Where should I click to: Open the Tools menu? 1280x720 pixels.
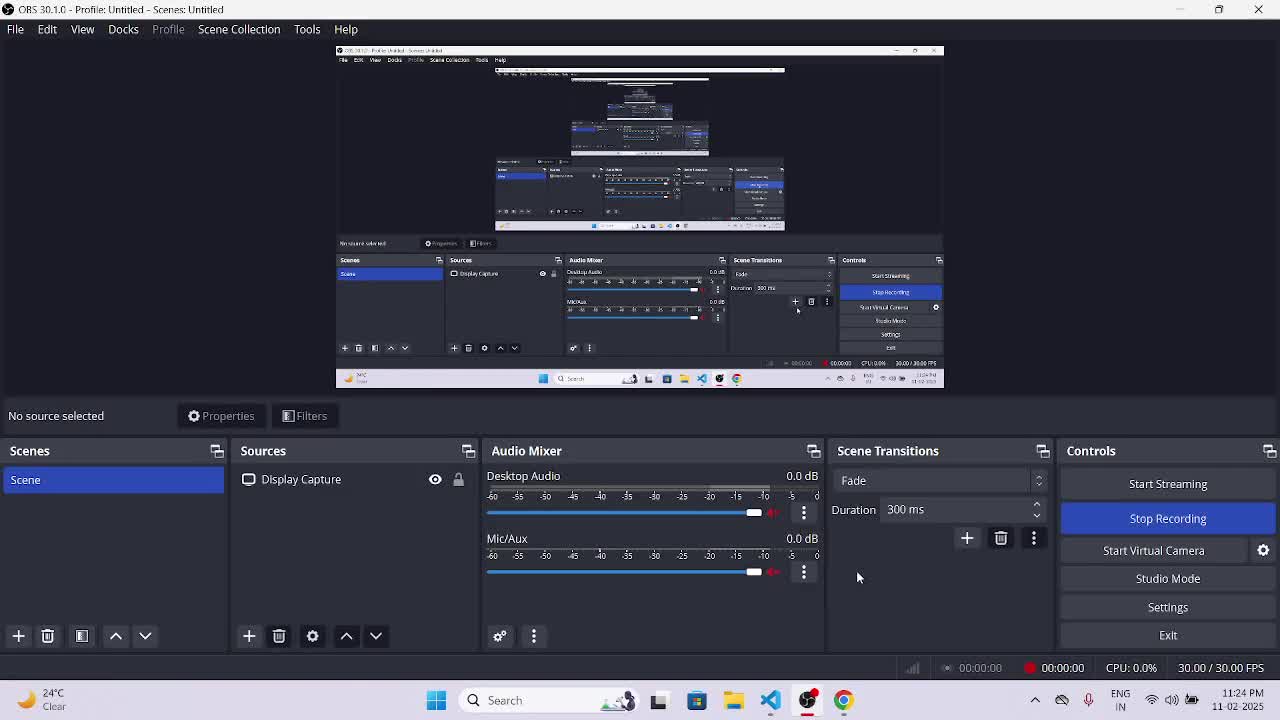pyautogui.click(x=307, y=29)
